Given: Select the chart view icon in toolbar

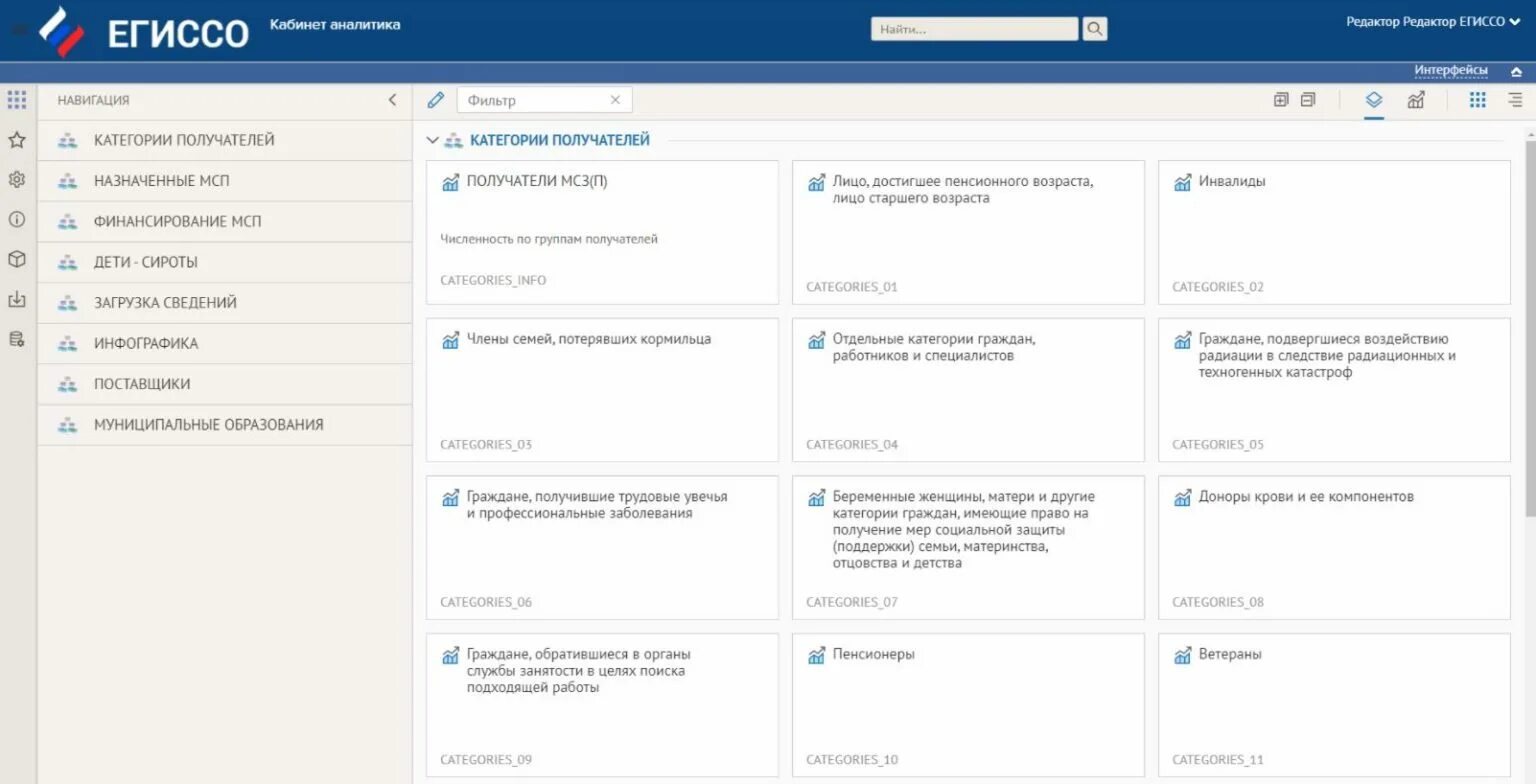Looking at the screenshot, I should [1416, 100].
